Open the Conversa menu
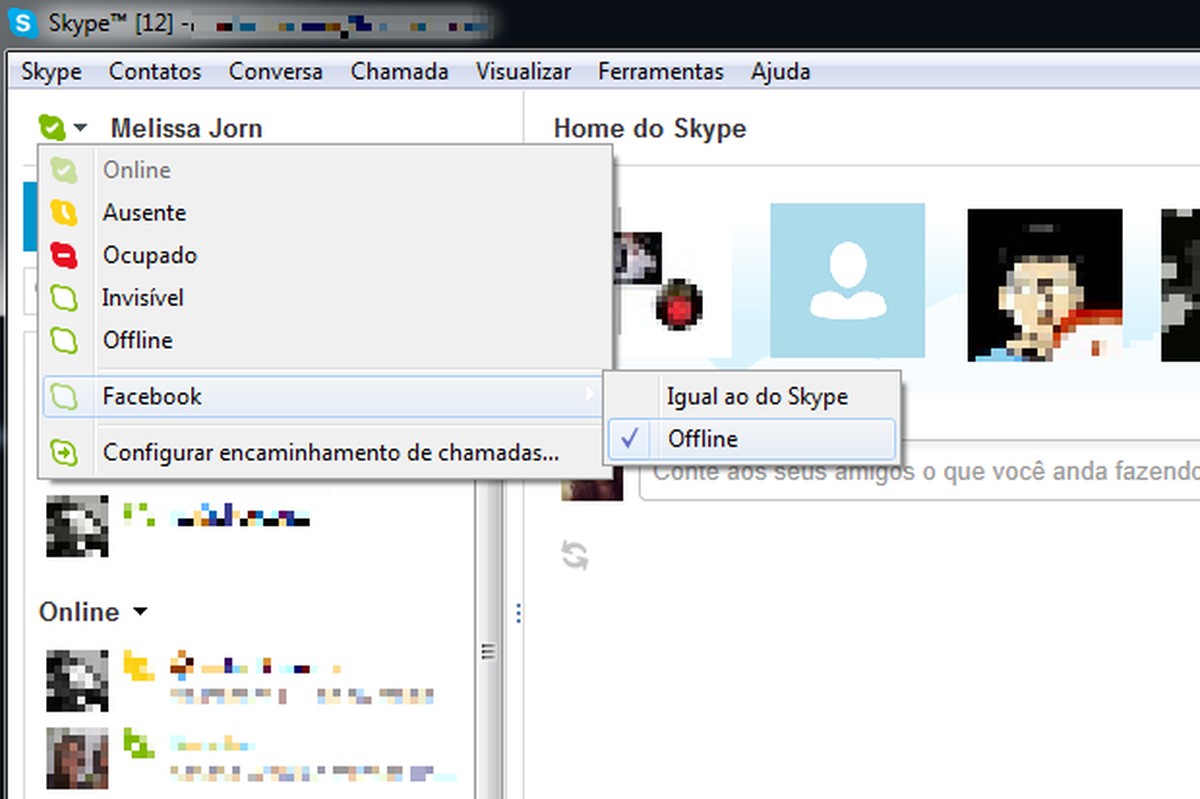The height and width of the screenshot is (799, 1200). [x=275, y=71]
